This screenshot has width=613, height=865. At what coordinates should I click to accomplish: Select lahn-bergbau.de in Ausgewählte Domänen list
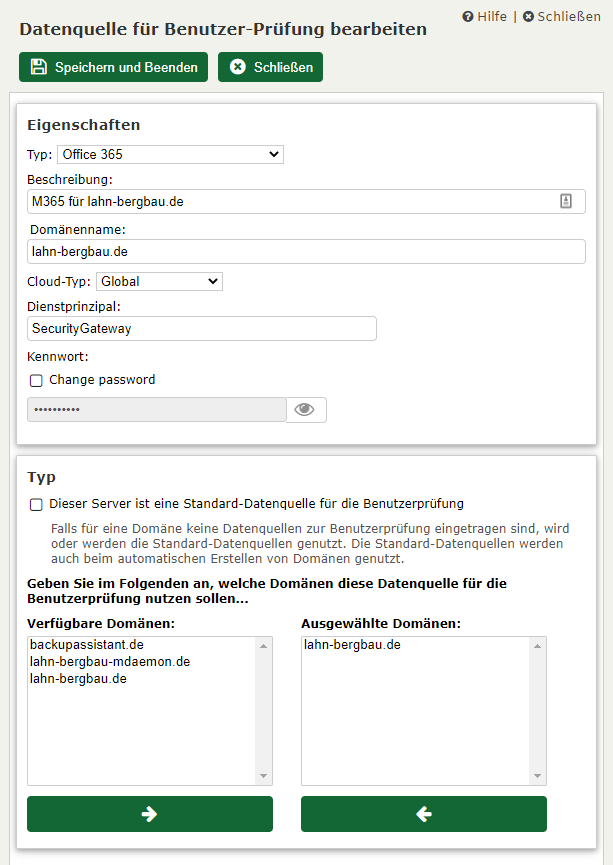click(x=352, y=645)
